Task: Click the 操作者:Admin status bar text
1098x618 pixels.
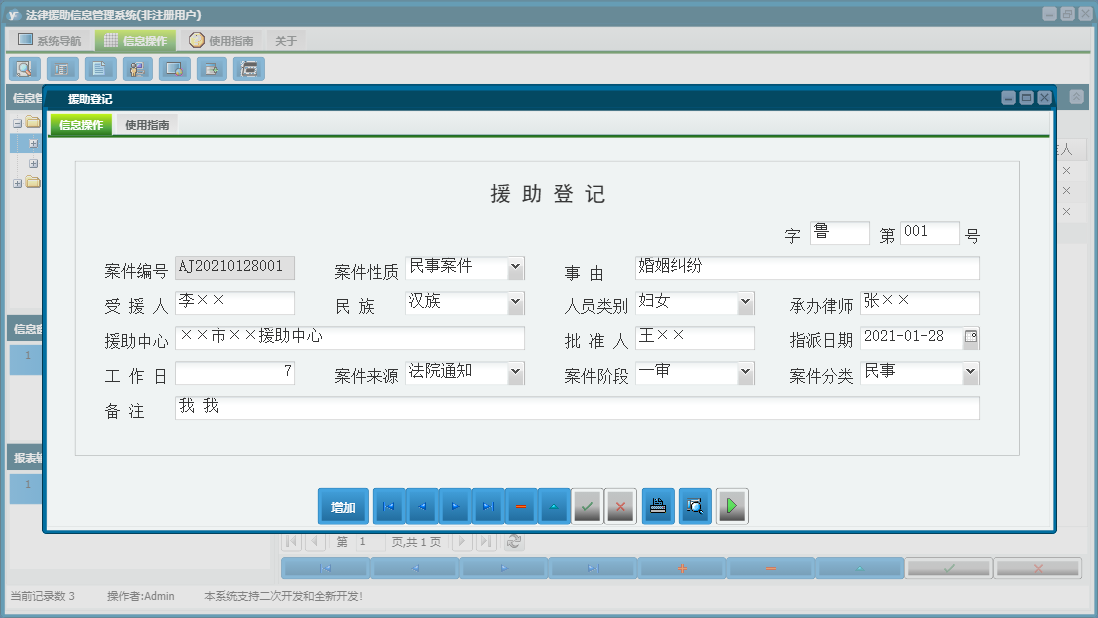Action: [x=141, y=596]
